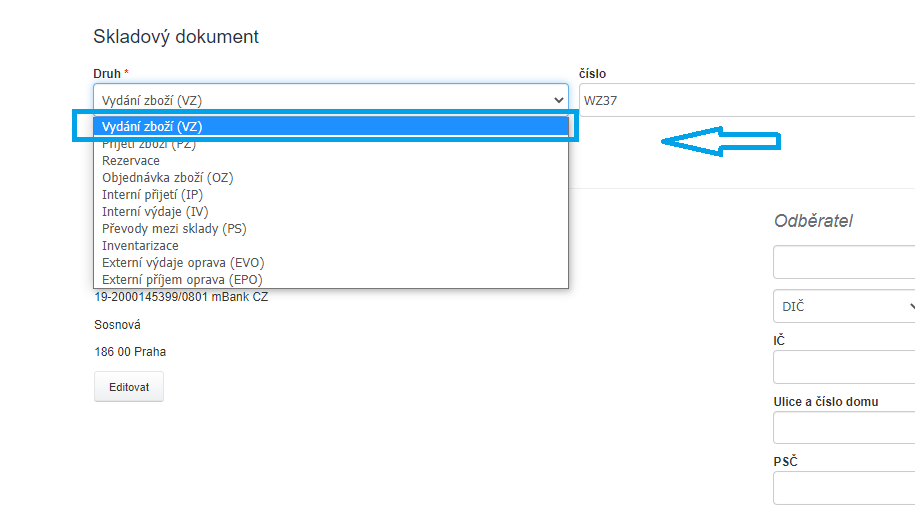Choose 'Interní přijetí (IP)' option

point(152,195)
